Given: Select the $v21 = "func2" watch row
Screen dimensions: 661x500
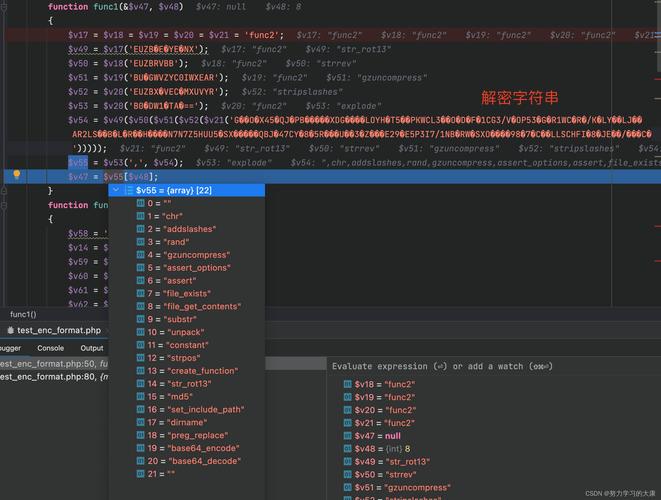Looking at the screenshot, I should 494,423.
